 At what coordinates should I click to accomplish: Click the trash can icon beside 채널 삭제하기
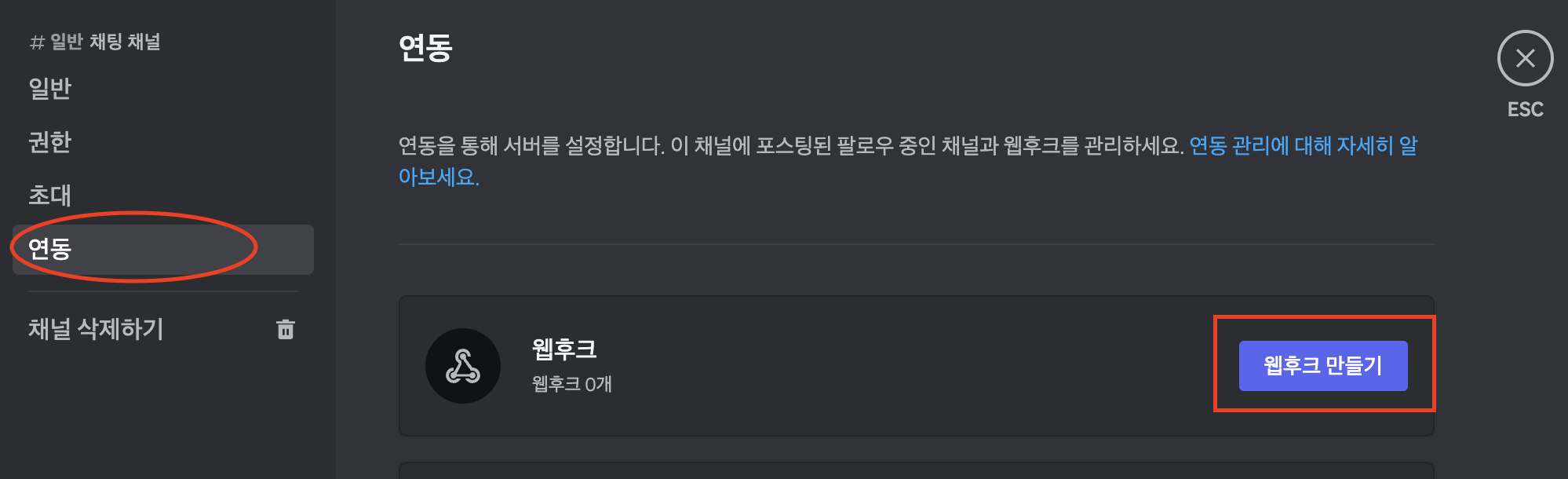click(286, 329)
